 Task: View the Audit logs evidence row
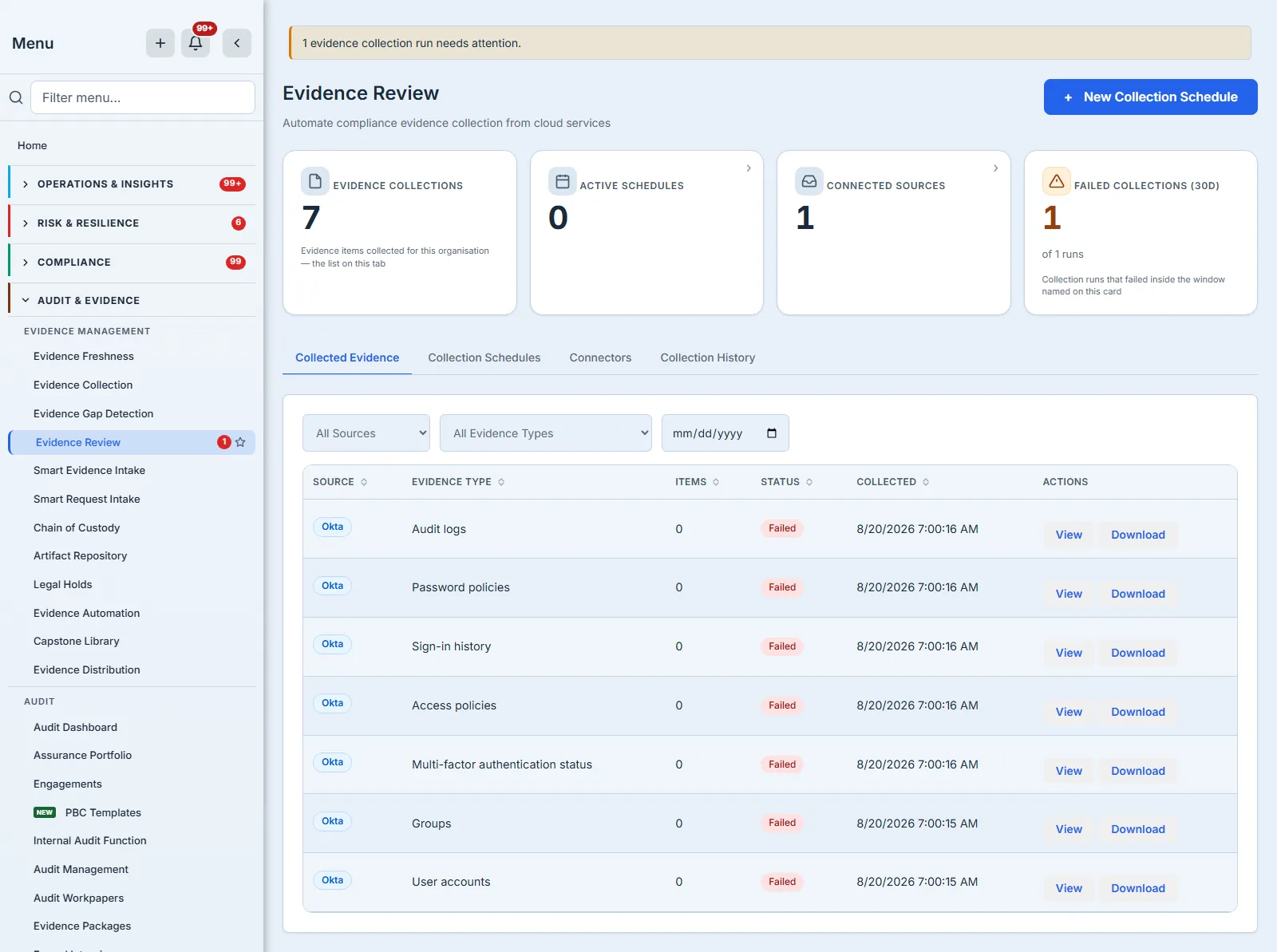click(1069, 535)
